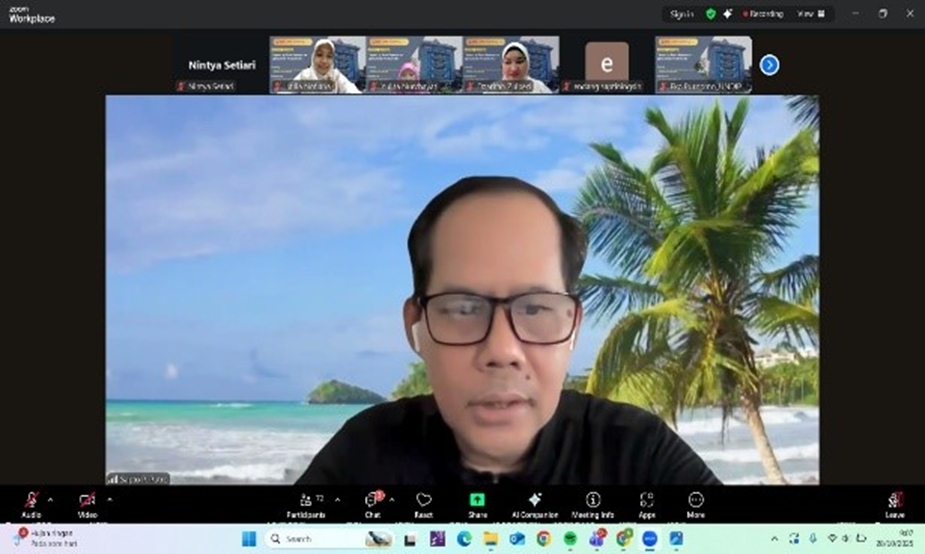
Task: Open the React emoji menu
Action: pyautogui.click(x=424, y=501)
